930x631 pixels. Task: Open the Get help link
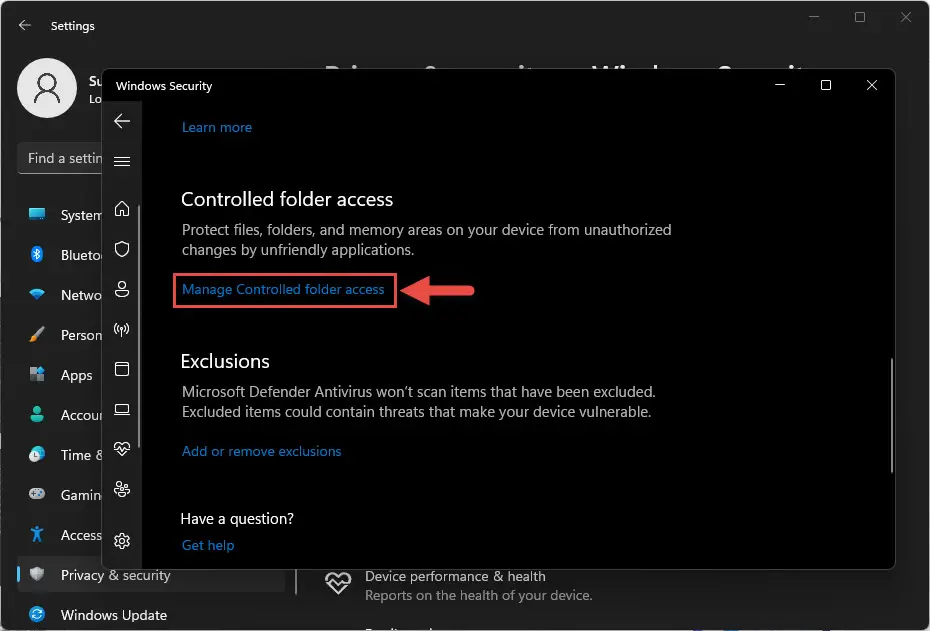208,545
